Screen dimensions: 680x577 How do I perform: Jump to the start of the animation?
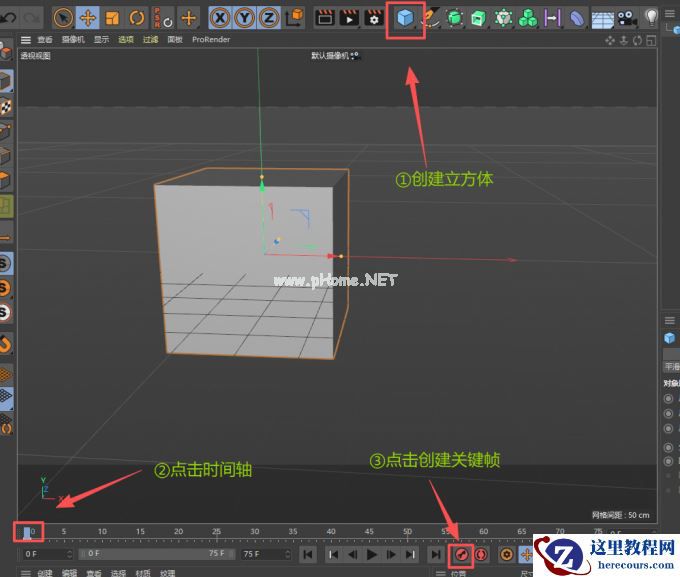click(x=309, y=554)
